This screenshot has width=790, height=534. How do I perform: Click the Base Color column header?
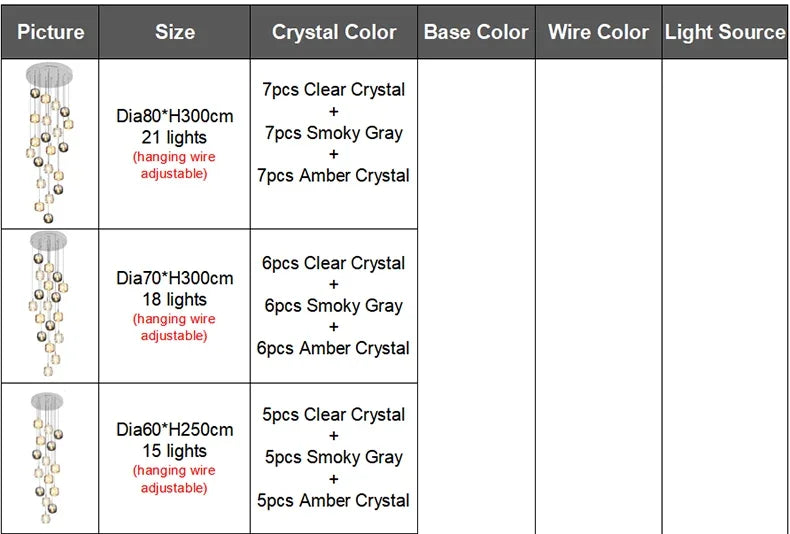(x=476, y=32)
